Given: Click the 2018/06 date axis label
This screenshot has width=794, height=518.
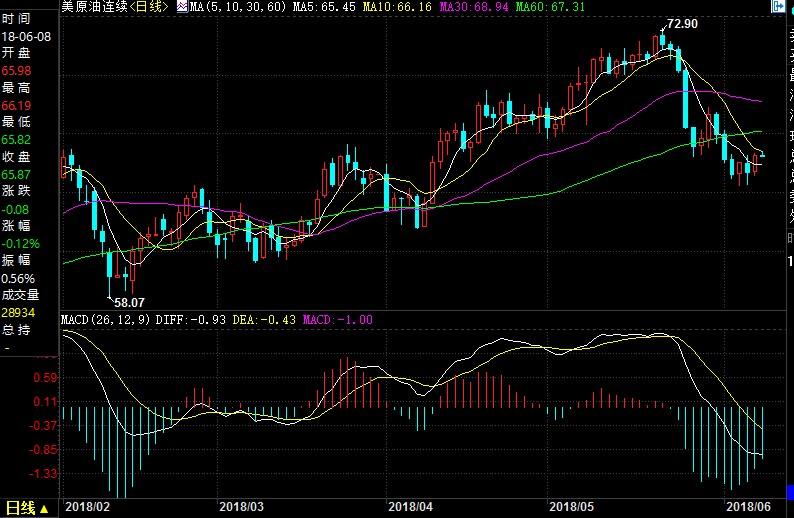Looking at the screenshot, I should point(748,506).
